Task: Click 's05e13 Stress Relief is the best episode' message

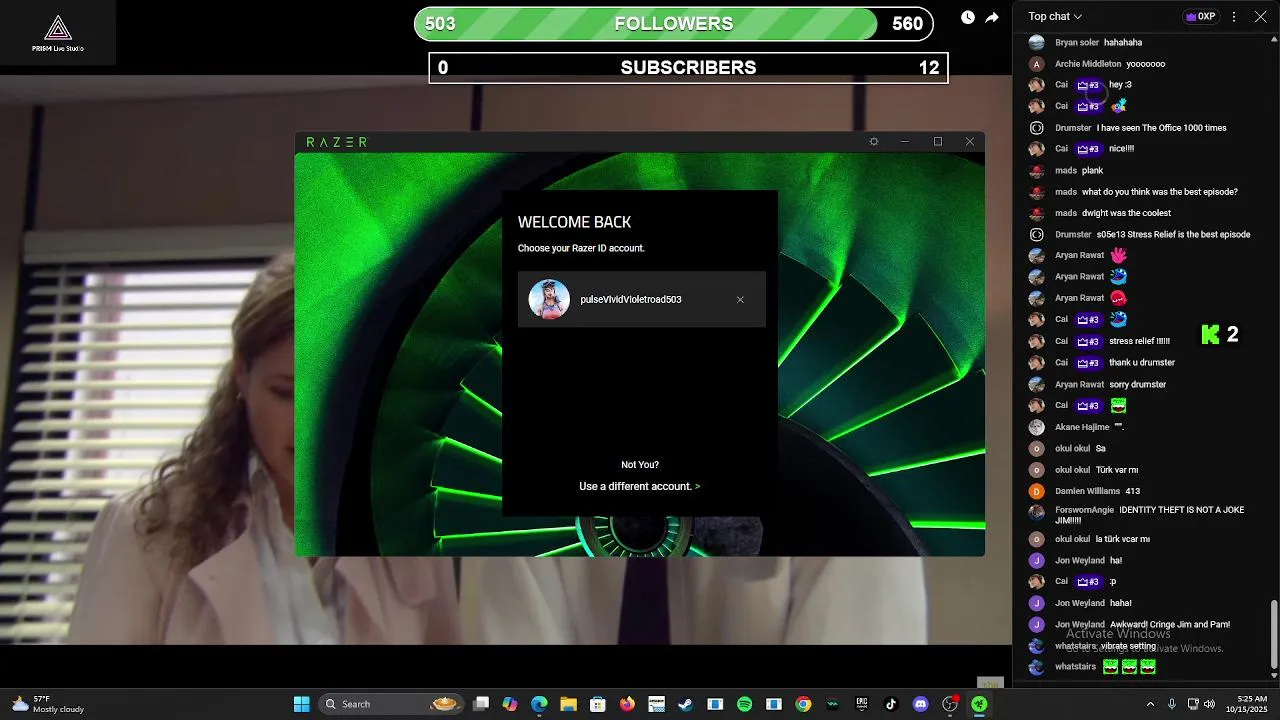Action: point(1173,234)
